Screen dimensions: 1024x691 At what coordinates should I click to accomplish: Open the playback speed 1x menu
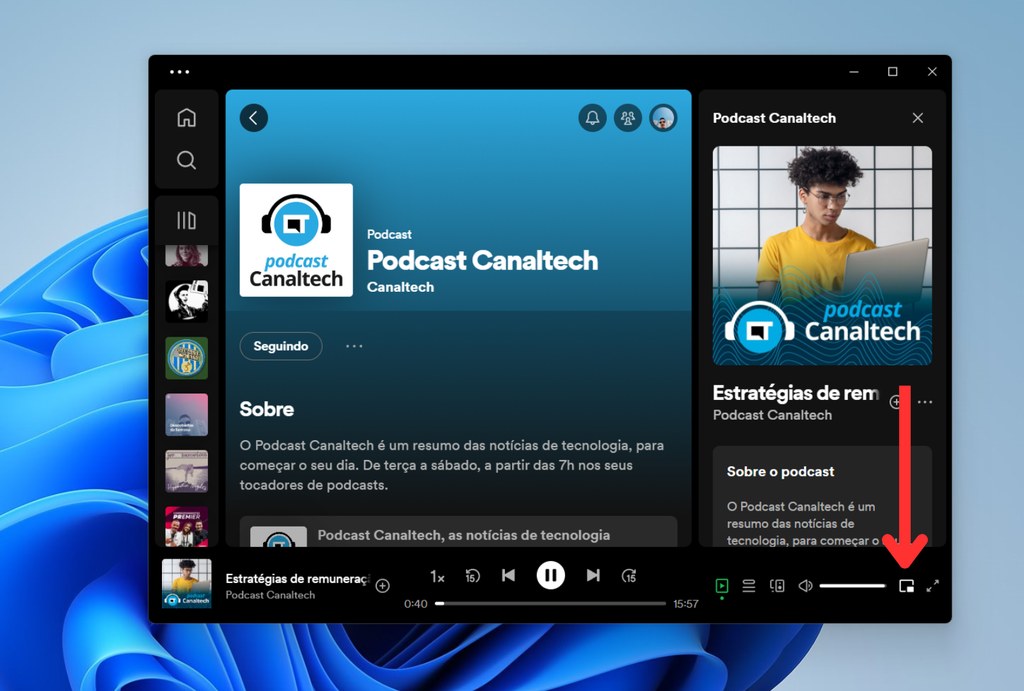[437, 575]
